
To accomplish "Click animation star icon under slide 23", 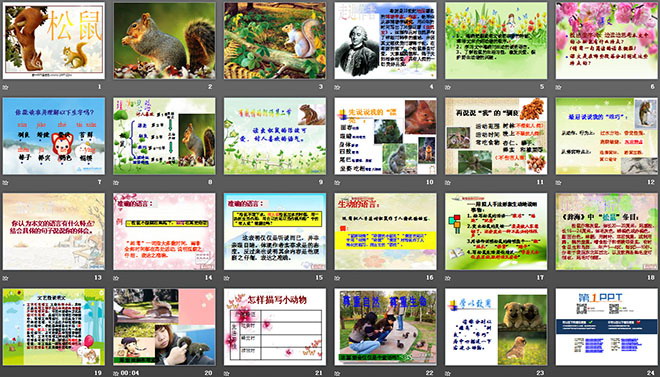I will 448,373.
